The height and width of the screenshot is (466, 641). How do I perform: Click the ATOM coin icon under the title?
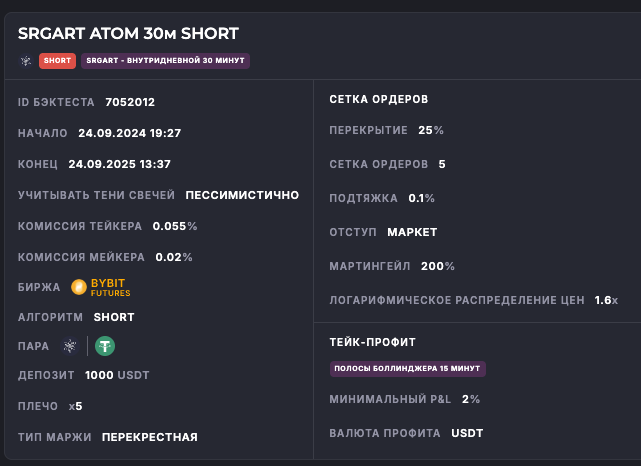point(26,61)
